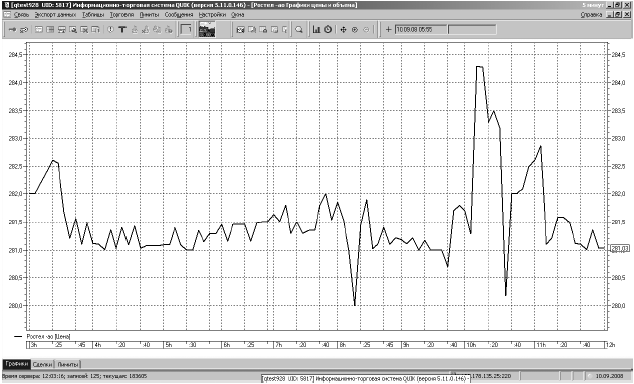Activate the crosshair plus icon beside date field
The width and height of the screenshot is (634, 384).
[x=388, y=30]
